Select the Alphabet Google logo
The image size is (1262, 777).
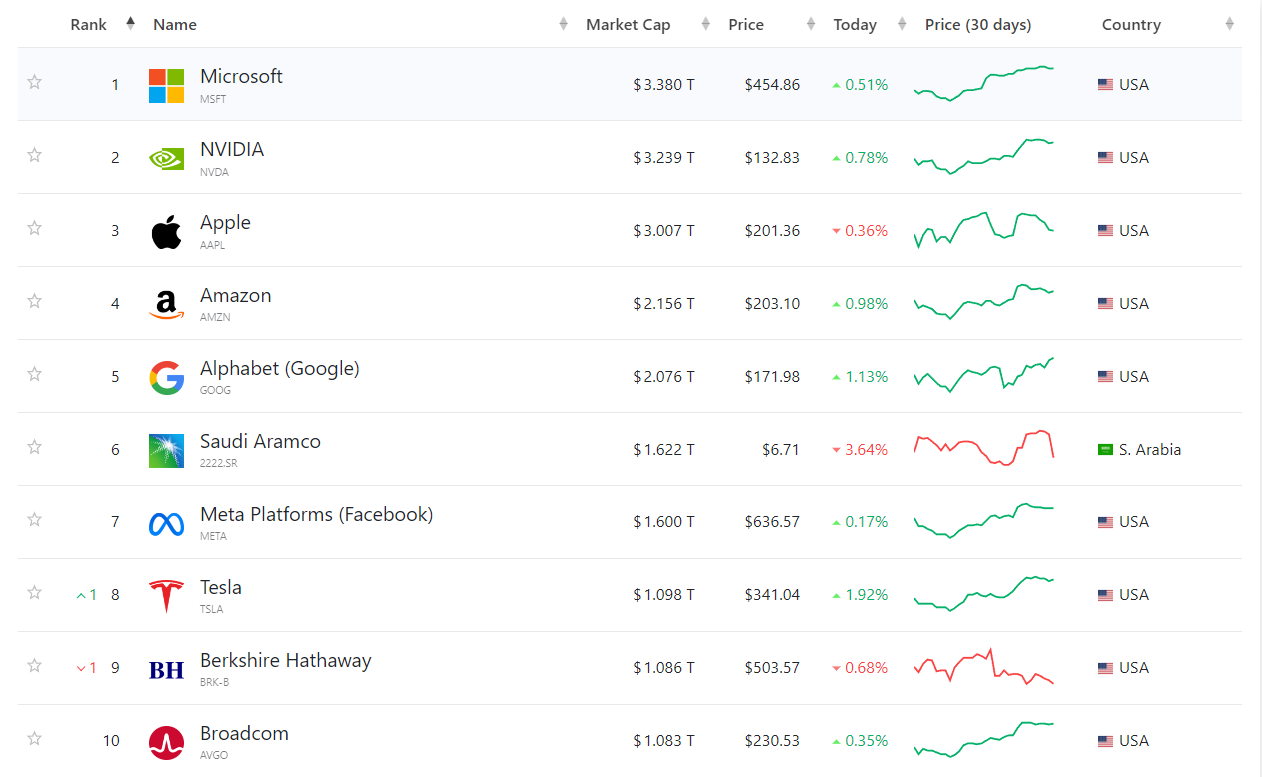pos(166,377)
